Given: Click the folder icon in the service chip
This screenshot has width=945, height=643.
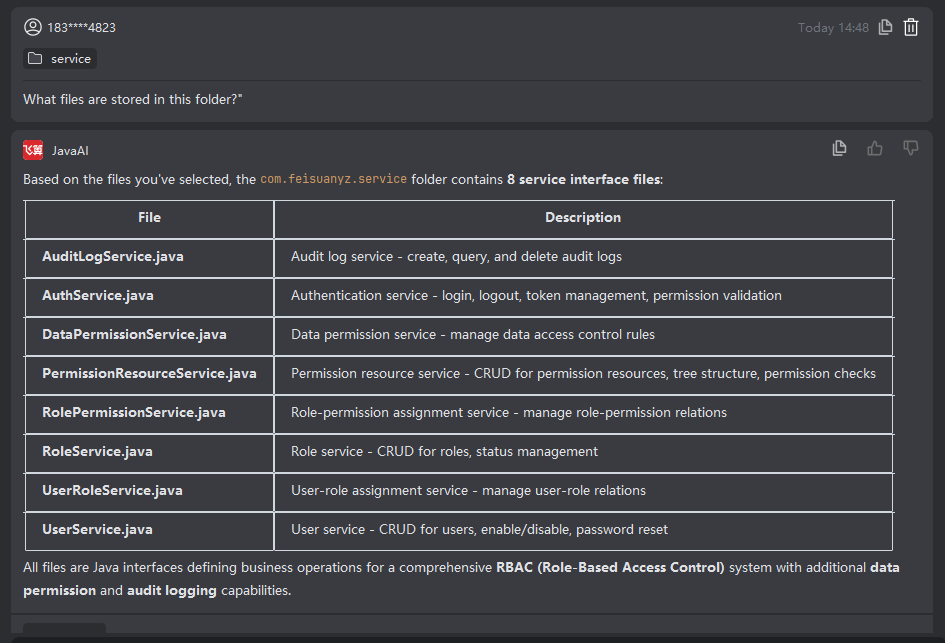Looking at the screenshot, I should click(x=36, y=59).
